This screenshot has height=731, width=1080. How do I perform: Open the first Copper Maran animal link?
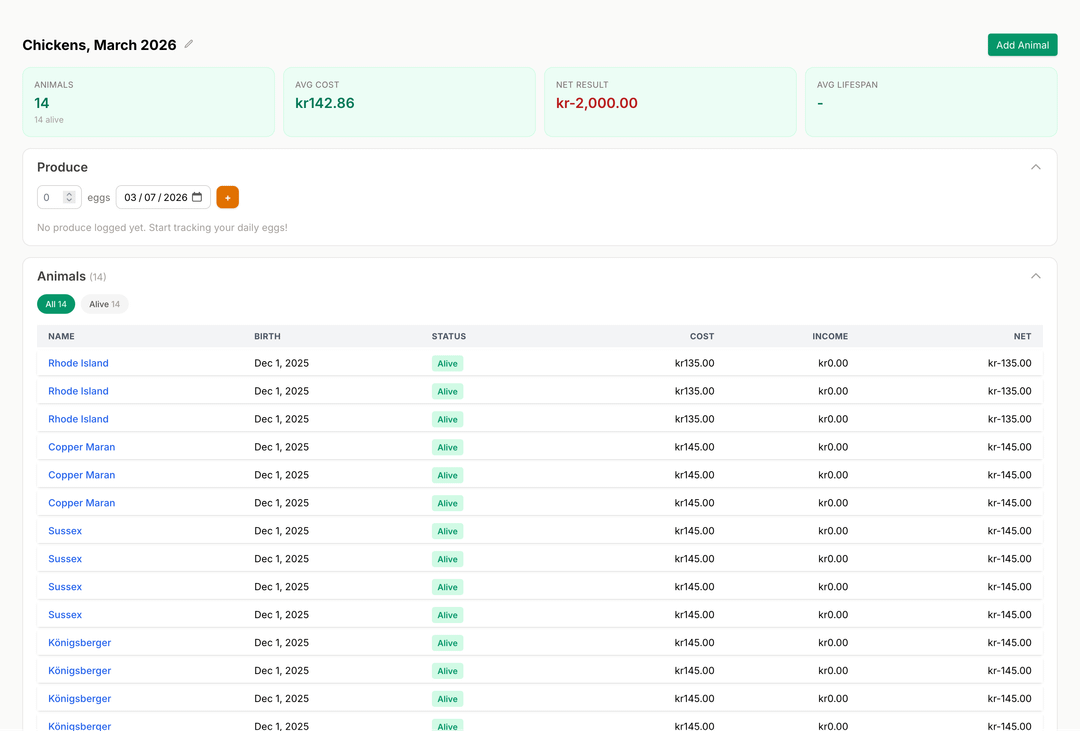tap(81, 447)
